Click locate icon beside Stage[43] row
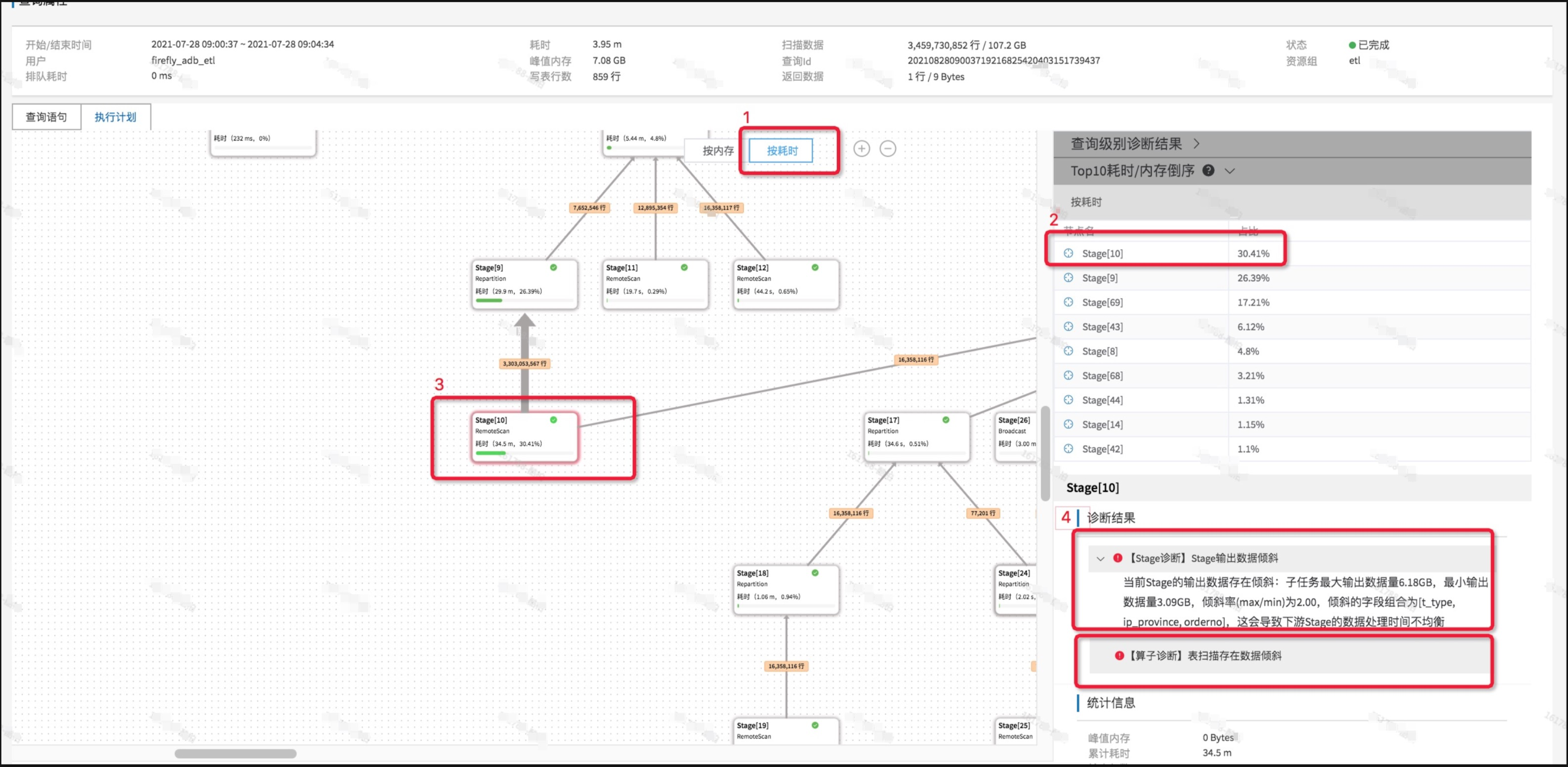 [x=1068, y=326]
